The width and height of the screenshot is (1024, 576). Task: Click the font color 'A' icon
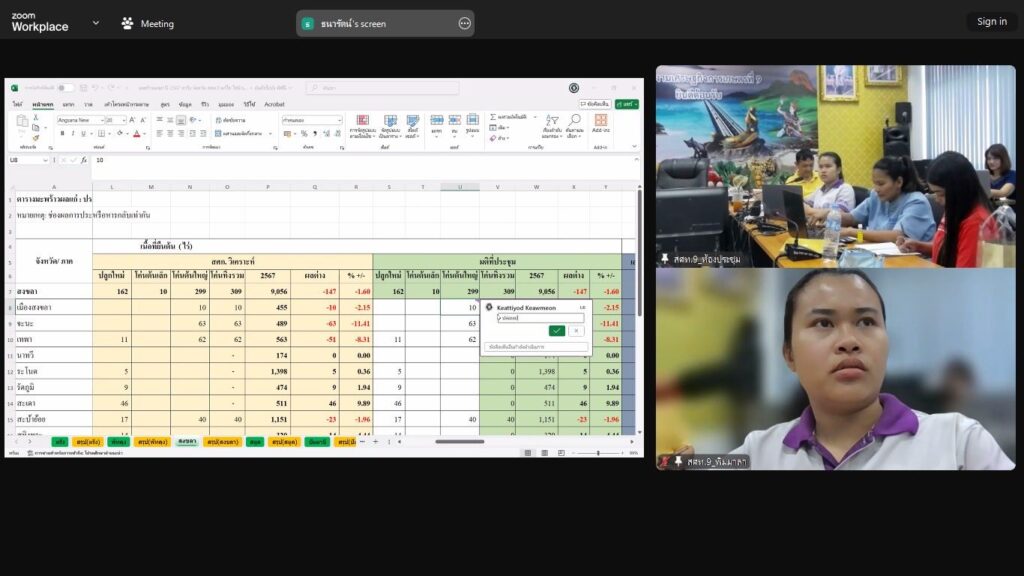tap(137, 133)
